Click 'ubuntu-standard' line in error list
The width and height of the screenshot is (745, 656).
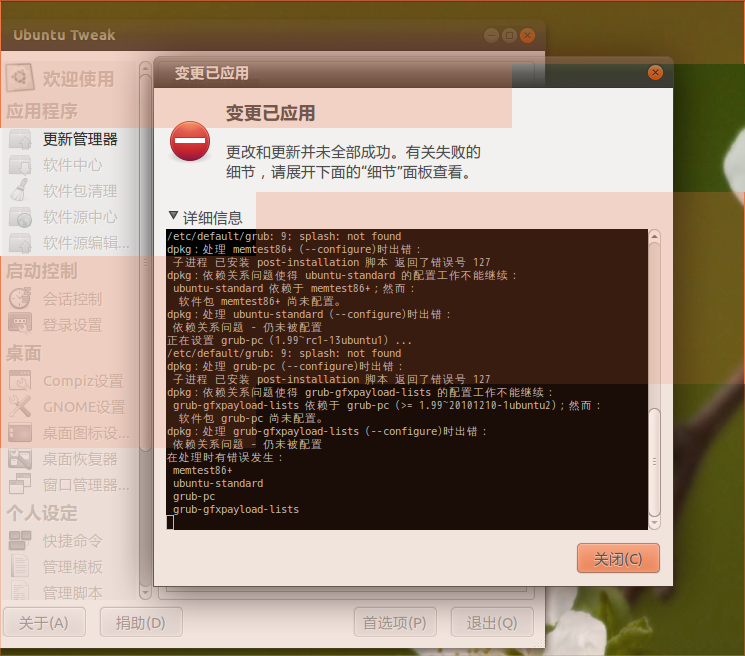coord(218,483)
